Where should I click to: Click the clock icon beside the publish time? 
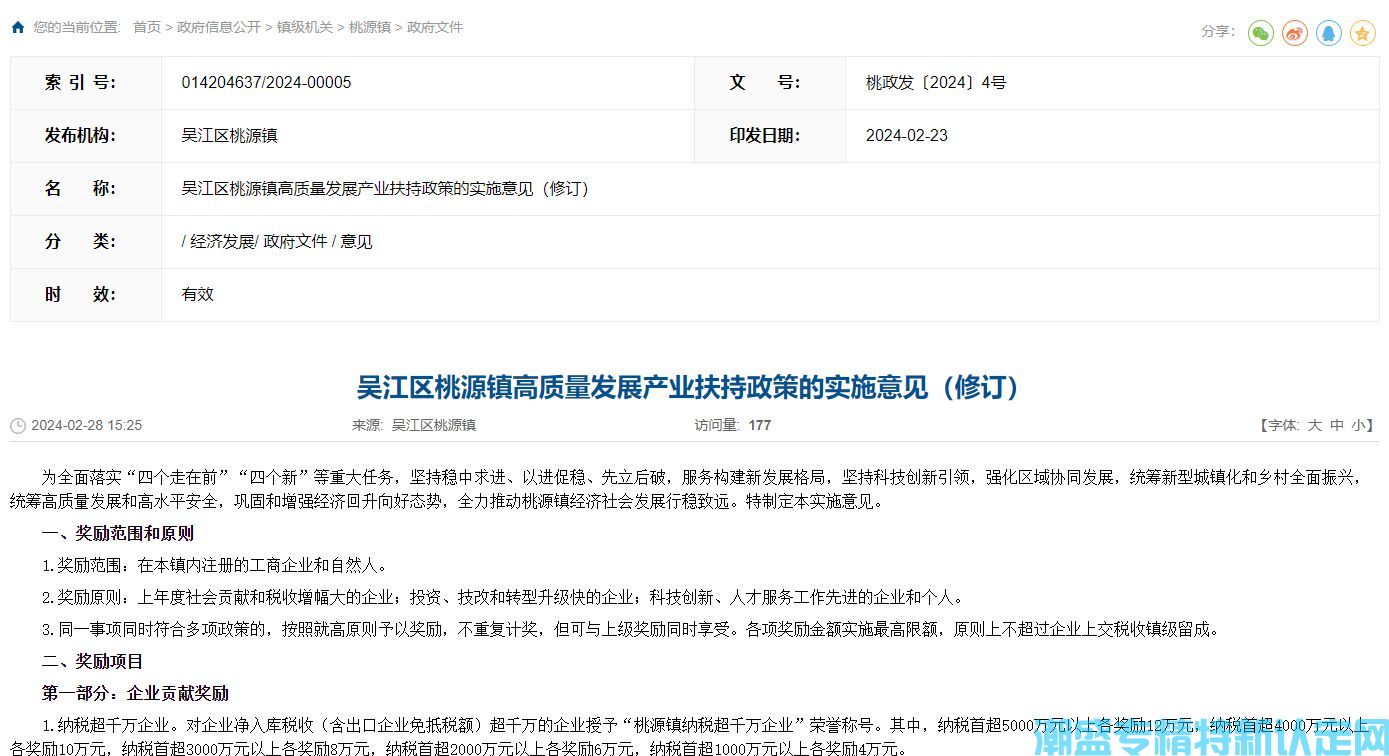pyautogui.click(x=18, y=426)
